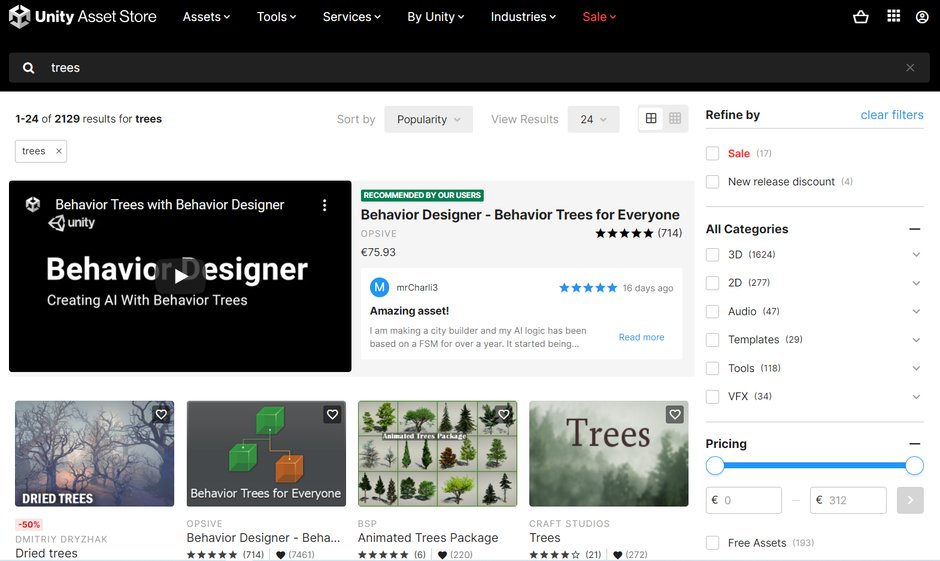Viewport: 940px width, 561px height.
Task: Enable New release discount filter
Action: (x=712, y=182)
